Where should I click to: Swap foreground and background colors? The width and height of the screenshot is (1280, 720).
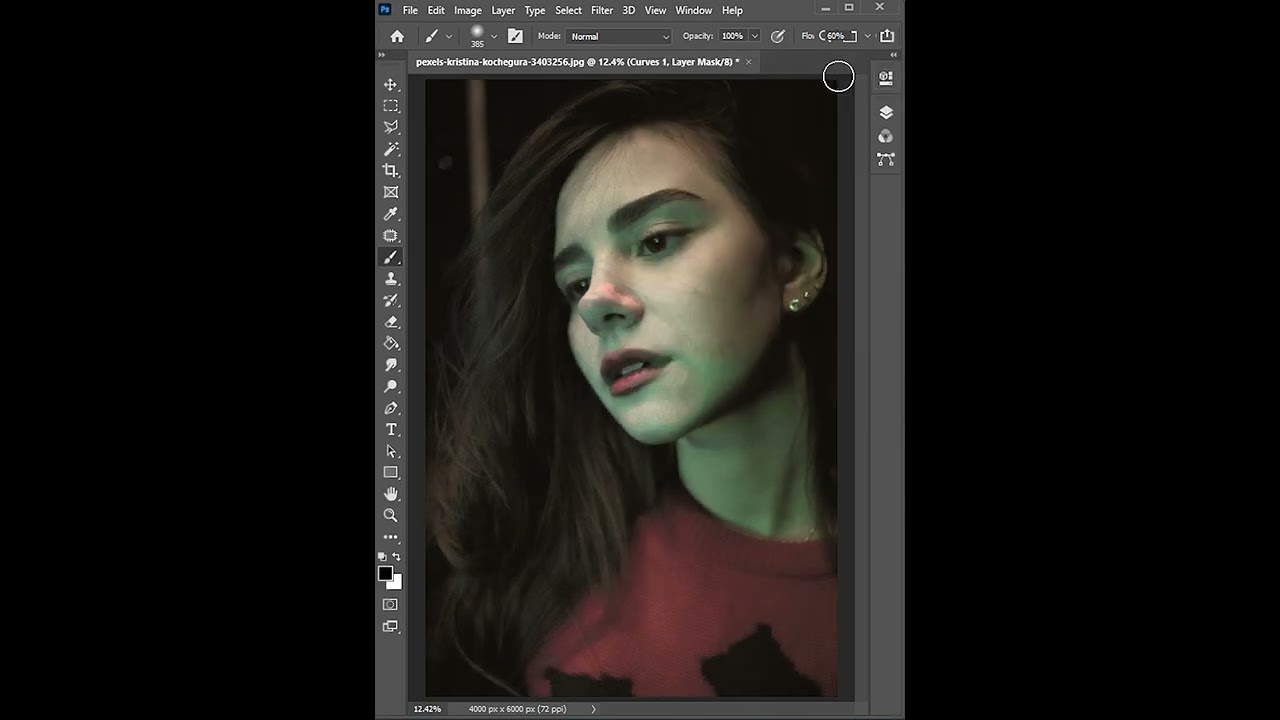[396, 556]
